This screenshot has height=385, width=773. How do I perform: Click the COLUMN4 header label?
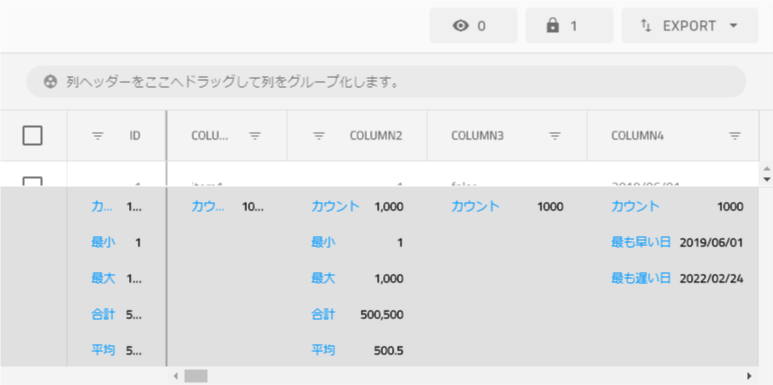point(637,136)
